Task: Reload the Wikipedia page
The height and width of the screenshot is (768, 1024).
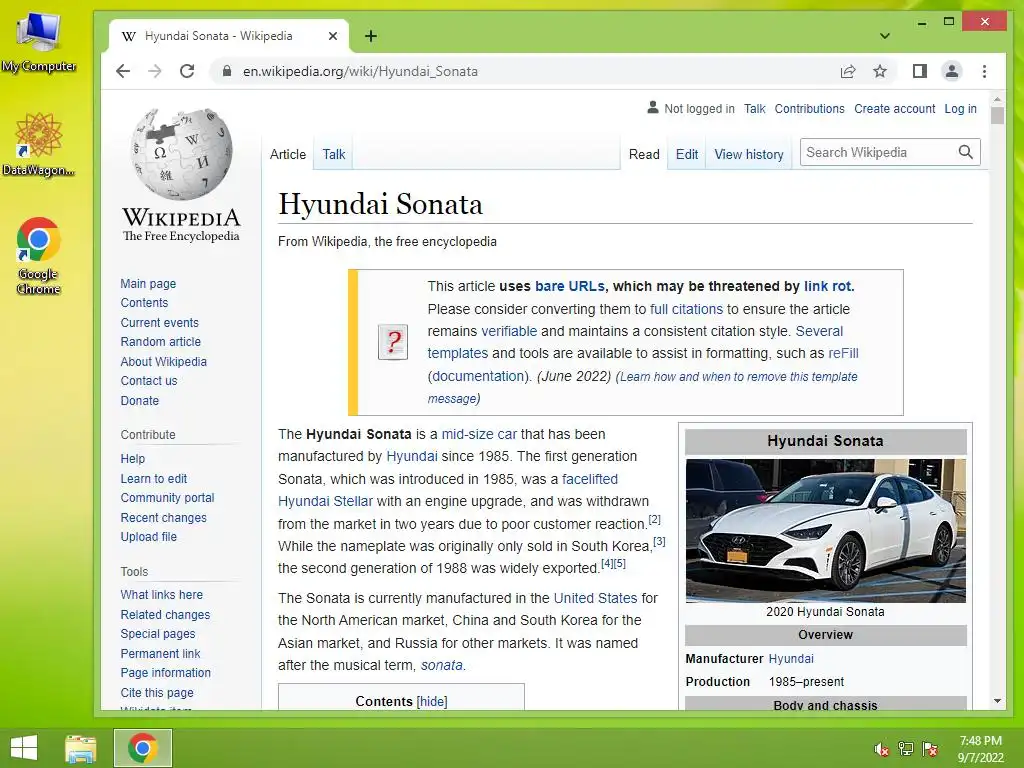Action: (187, 71)
